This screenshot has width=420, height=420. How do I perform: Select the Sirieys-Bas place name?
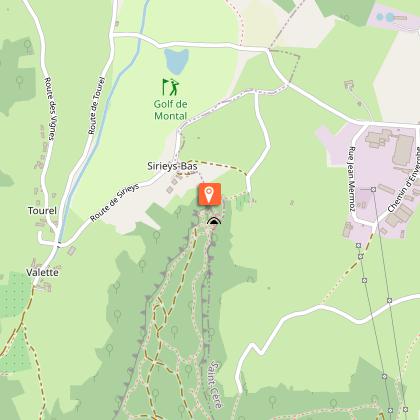(x=172, y=166)
